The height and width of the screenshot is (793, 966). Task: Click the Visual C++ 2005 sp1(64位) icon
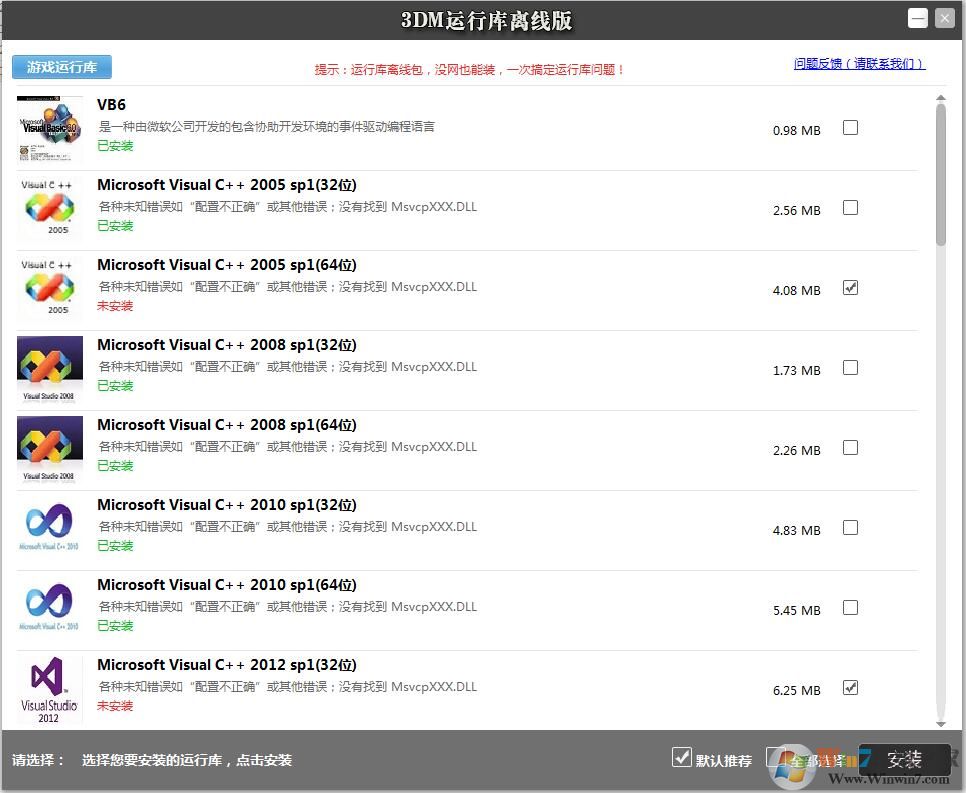(49, 288)
